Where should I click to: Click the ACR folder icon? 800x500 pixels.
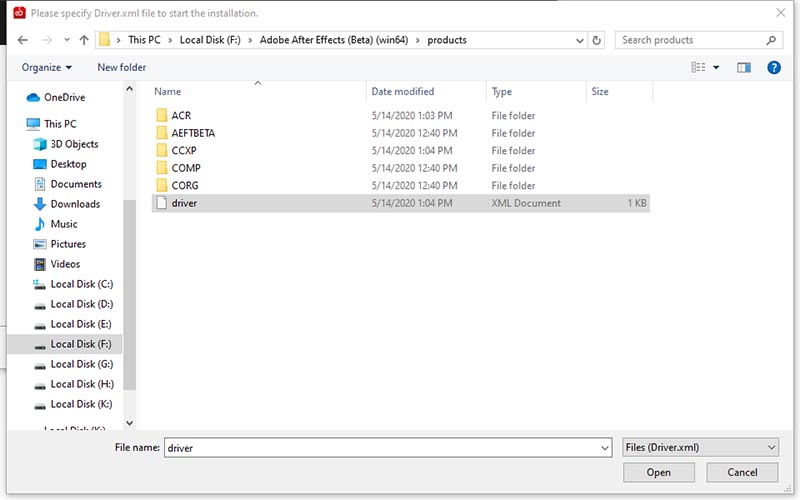[162, 115]
